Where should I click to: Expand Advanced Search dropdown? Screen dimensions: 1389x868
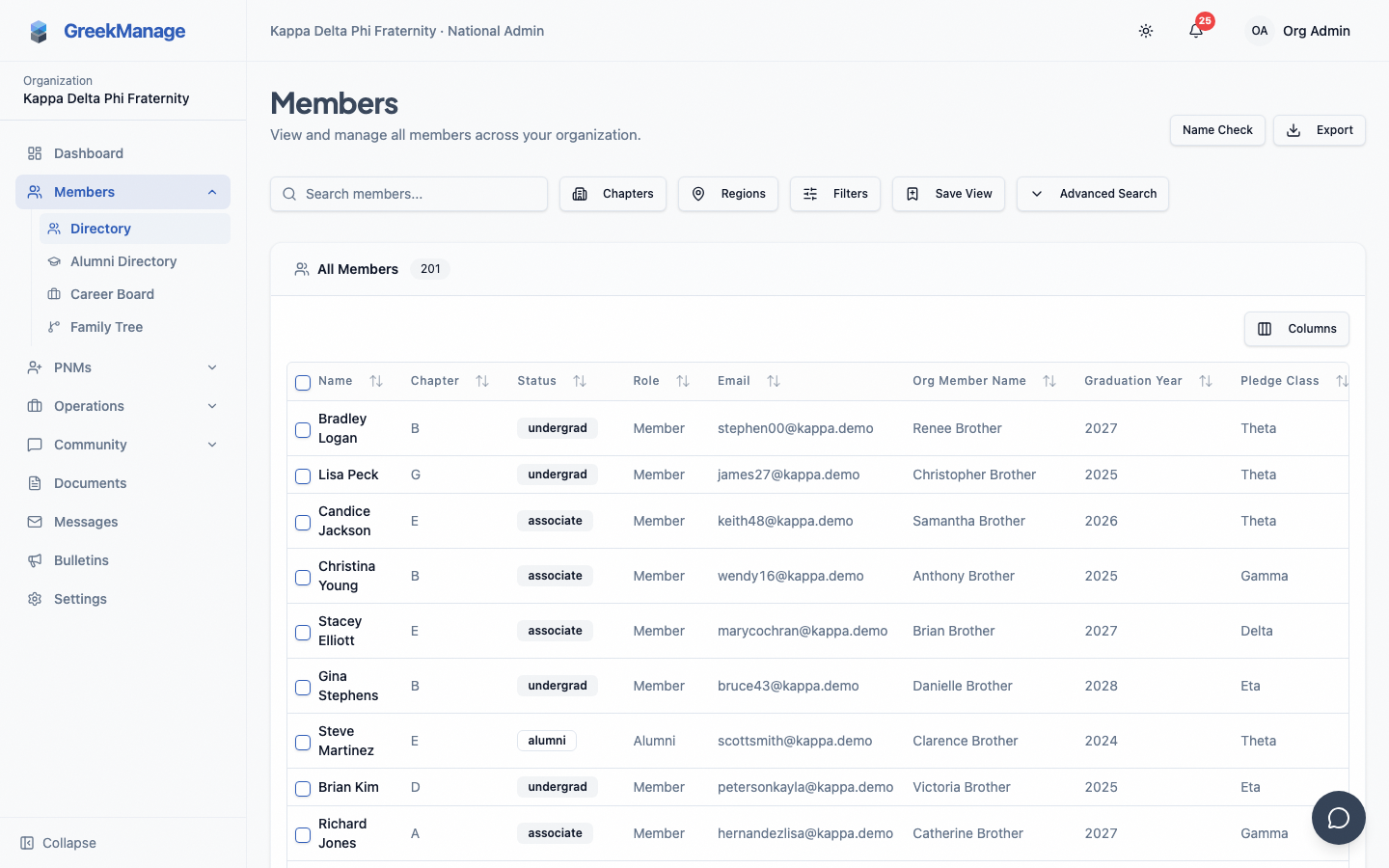tap(1093, 194)
